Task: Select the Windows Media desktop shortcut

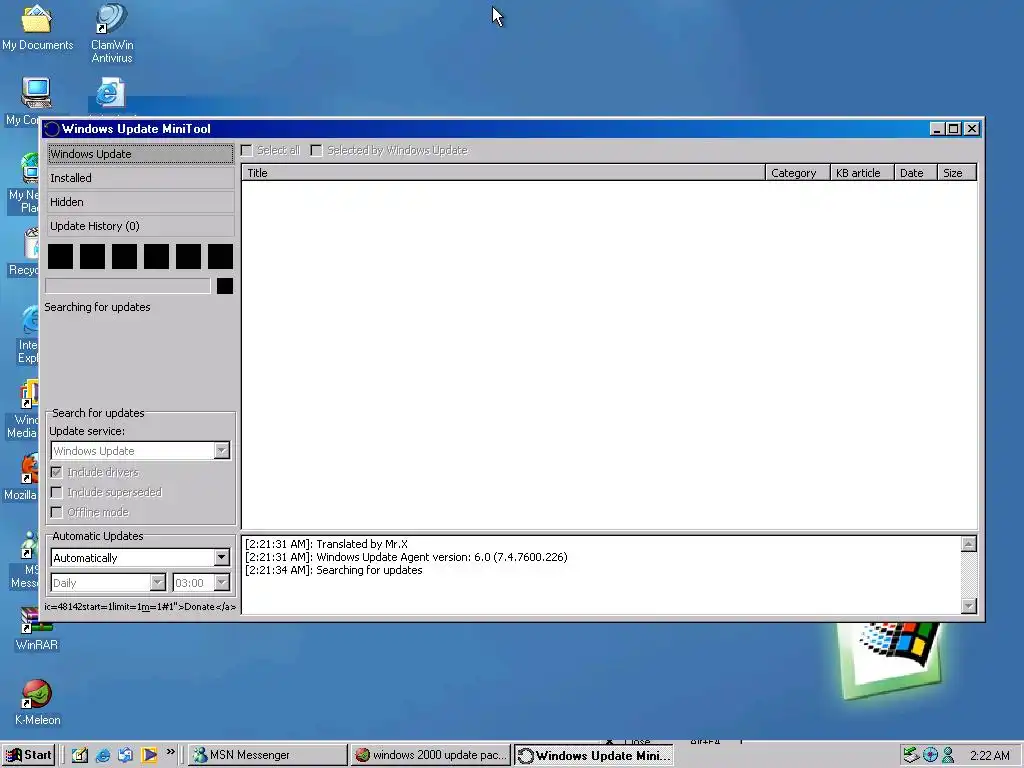Action: 23,410
